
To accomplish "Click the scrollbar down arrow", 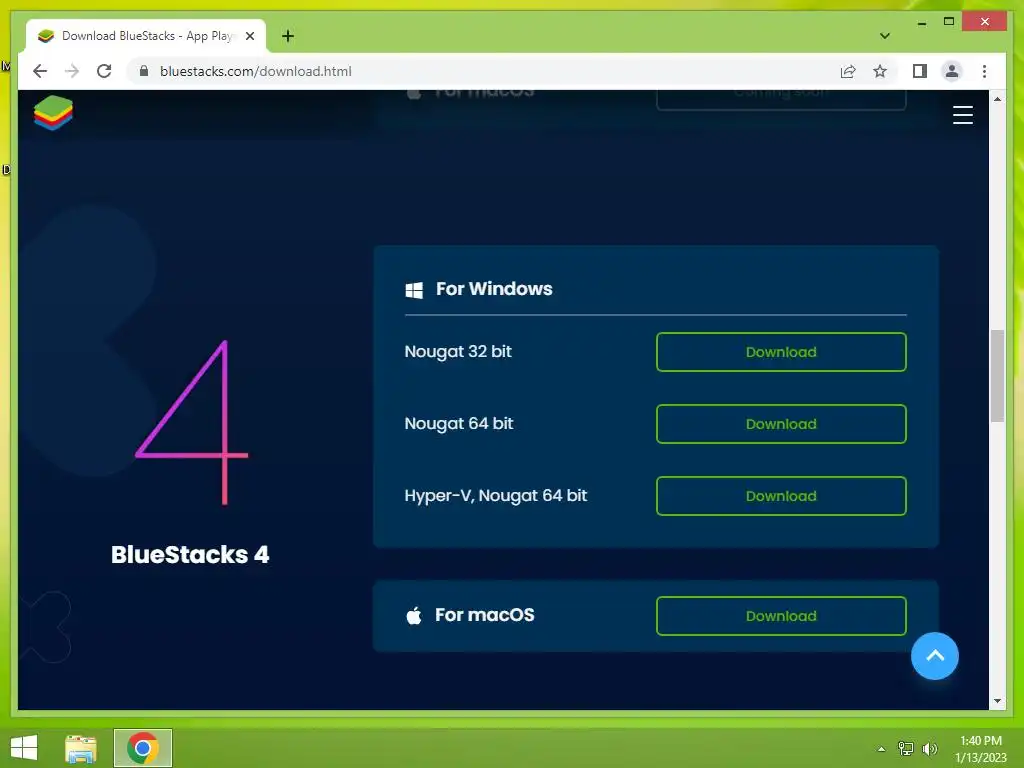I will (997, 701).
